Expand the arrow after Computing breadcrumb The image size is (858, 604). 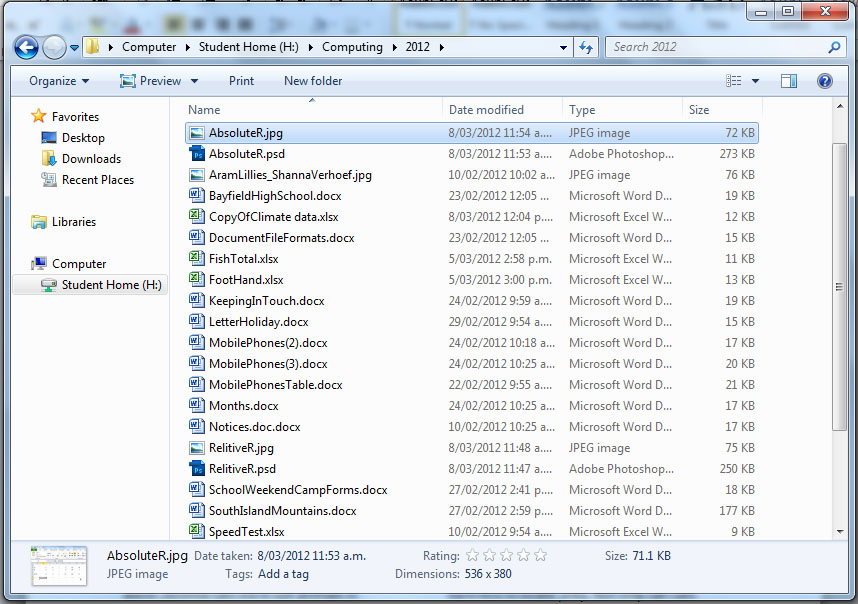394,48
